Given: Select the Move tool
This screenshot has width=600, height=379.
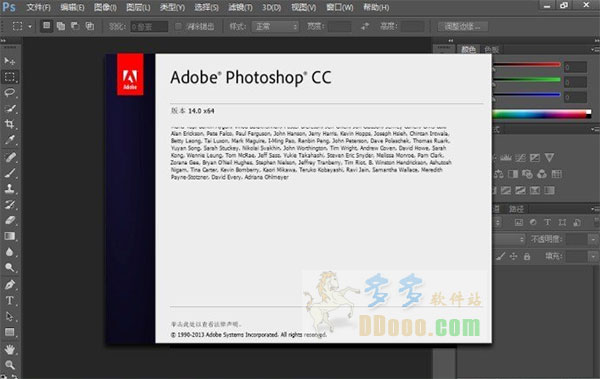Looking at the screenshot, I should coord(10,61).
